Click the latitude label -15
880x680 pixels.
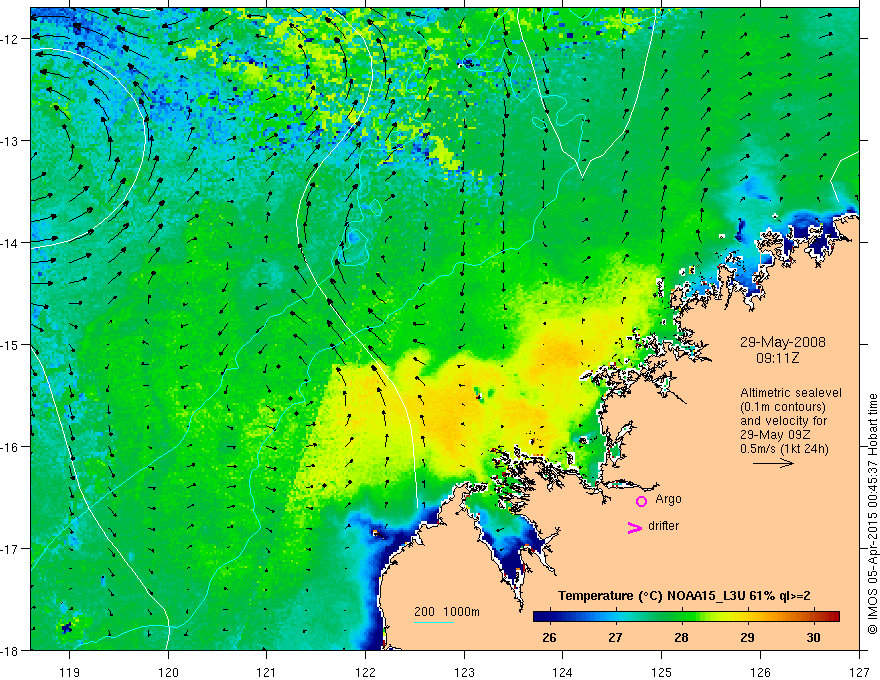coord(10,344)
